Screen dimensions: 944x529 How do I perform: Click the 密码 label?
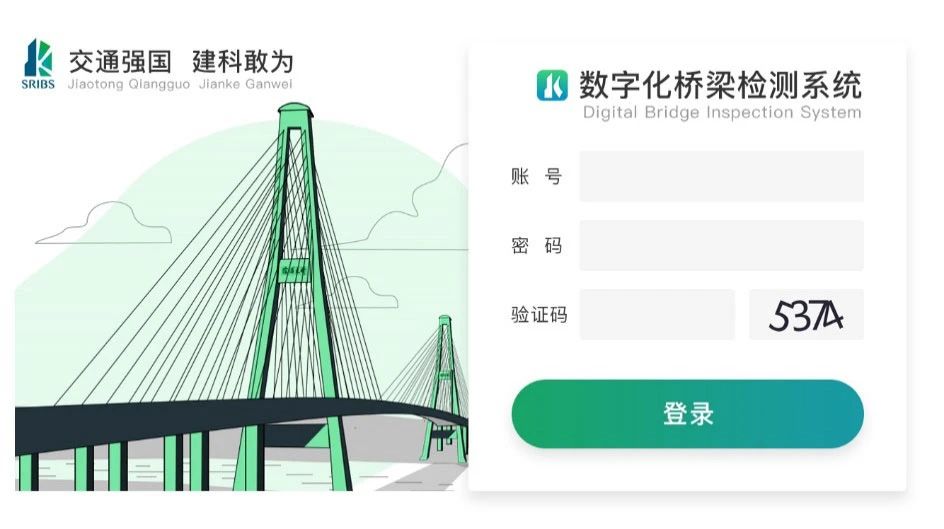click(536, 246)
